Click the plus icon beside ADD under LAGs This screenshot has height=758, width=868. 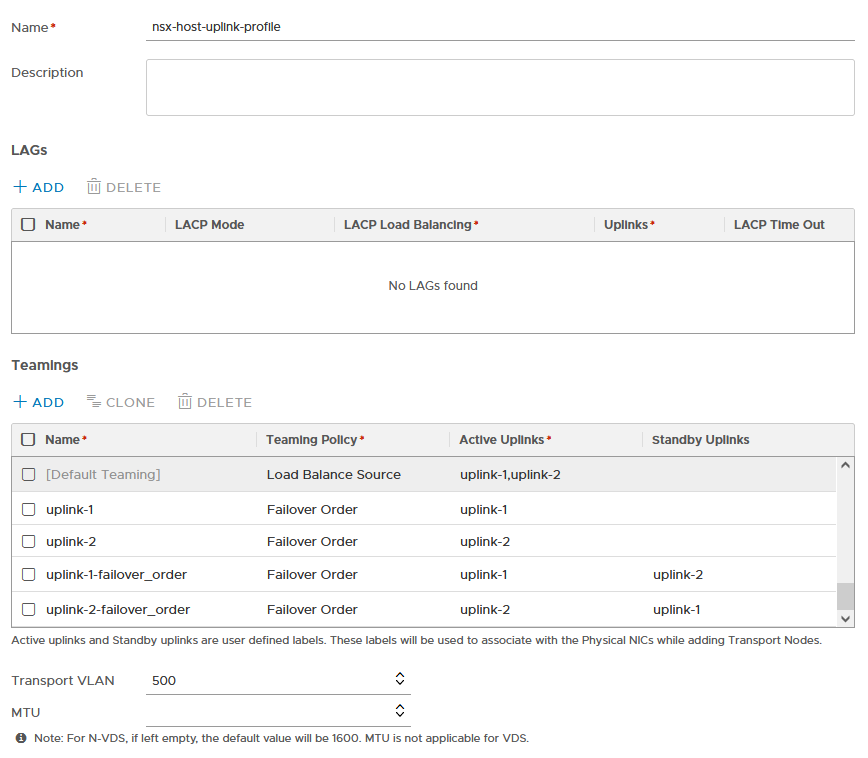(19, 187)
